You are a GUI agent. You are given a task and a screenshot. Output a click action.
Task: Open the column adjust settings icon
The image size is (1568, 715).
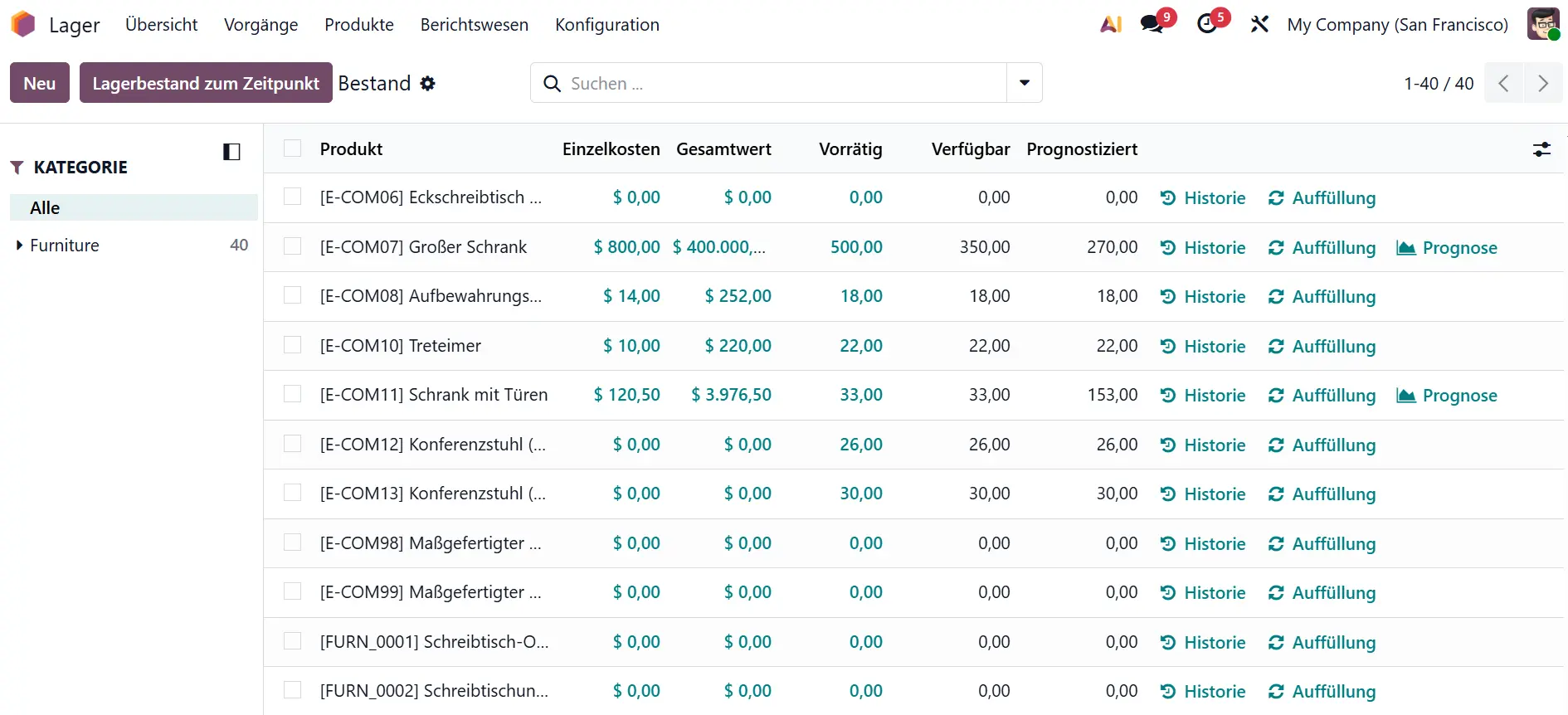(1541, 149)
